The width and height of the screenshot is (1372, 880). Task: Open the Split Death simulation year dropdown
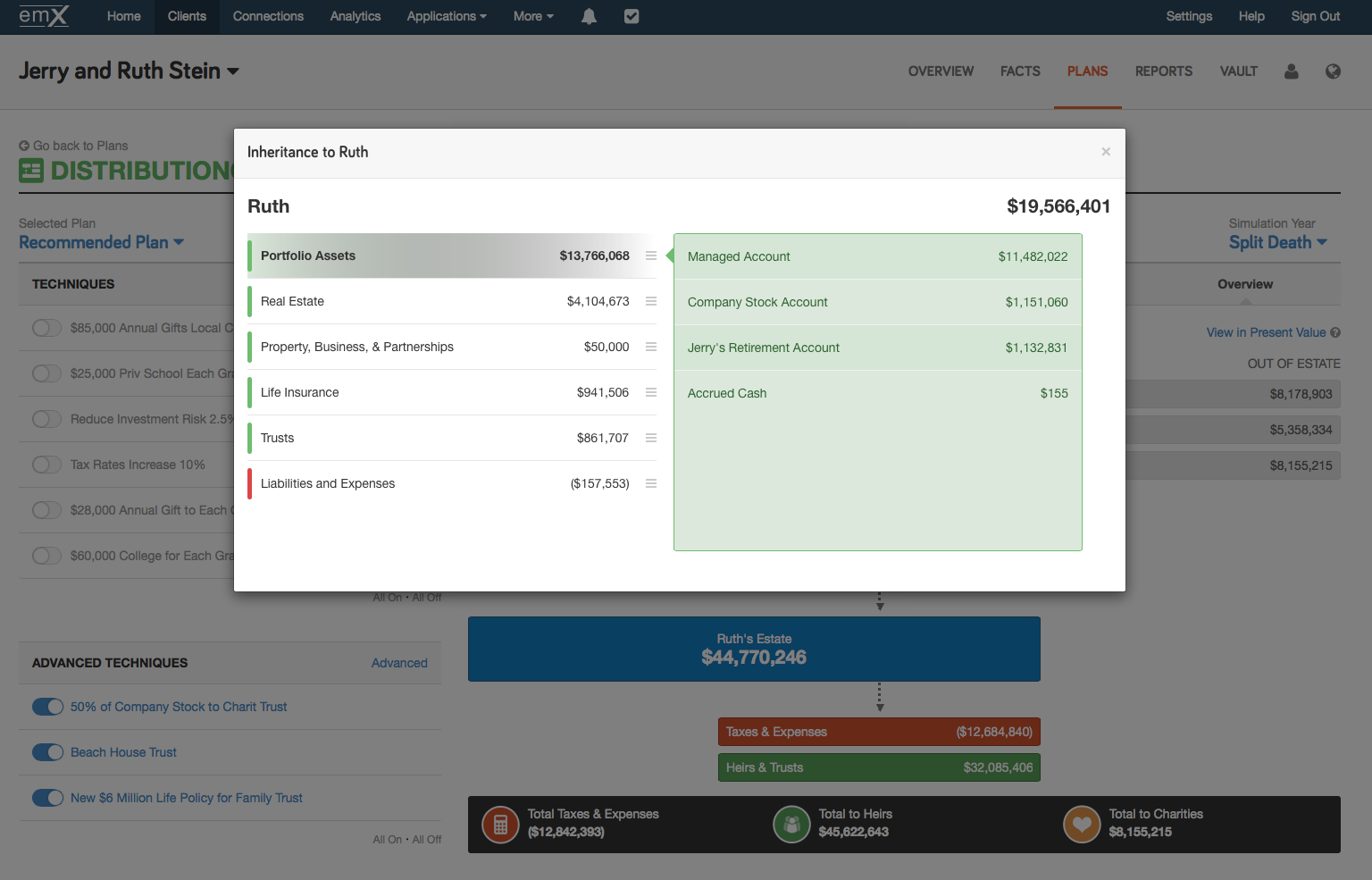click(1277, 242)
